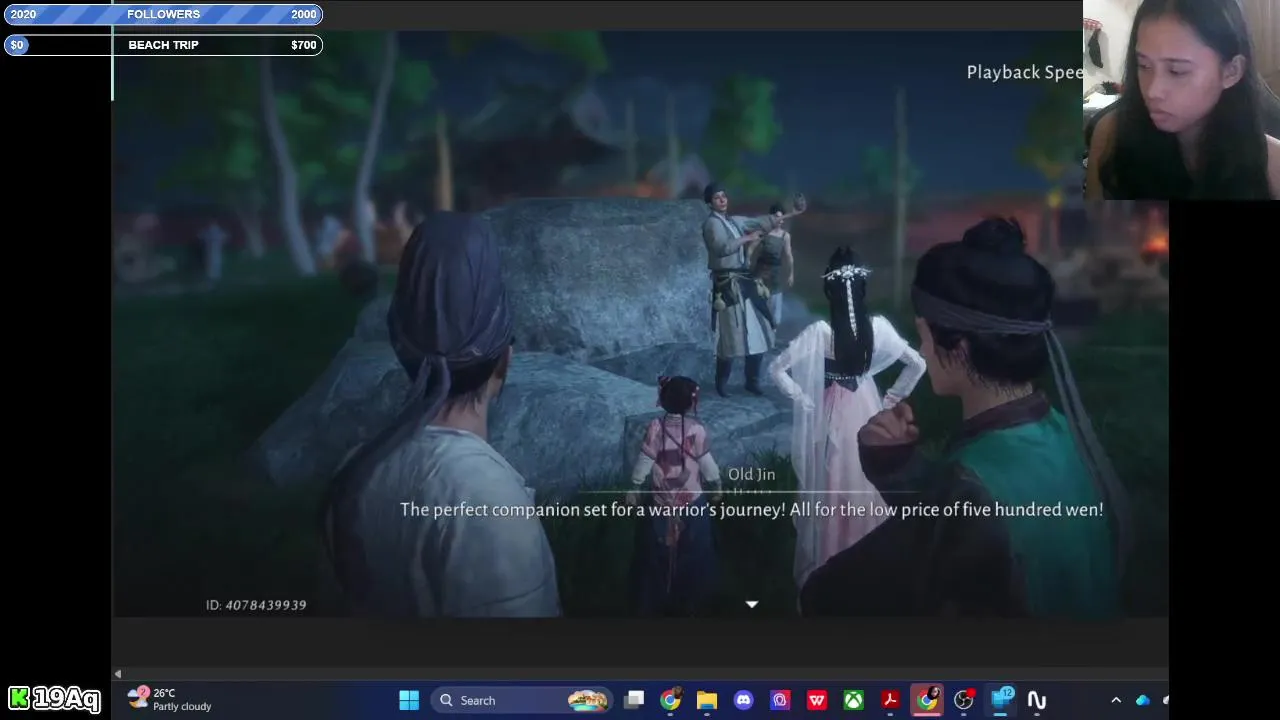Click the webcam overlay thumbnail
Viewport: 1280px width, 720px height.
click(x=1181, y=100)
